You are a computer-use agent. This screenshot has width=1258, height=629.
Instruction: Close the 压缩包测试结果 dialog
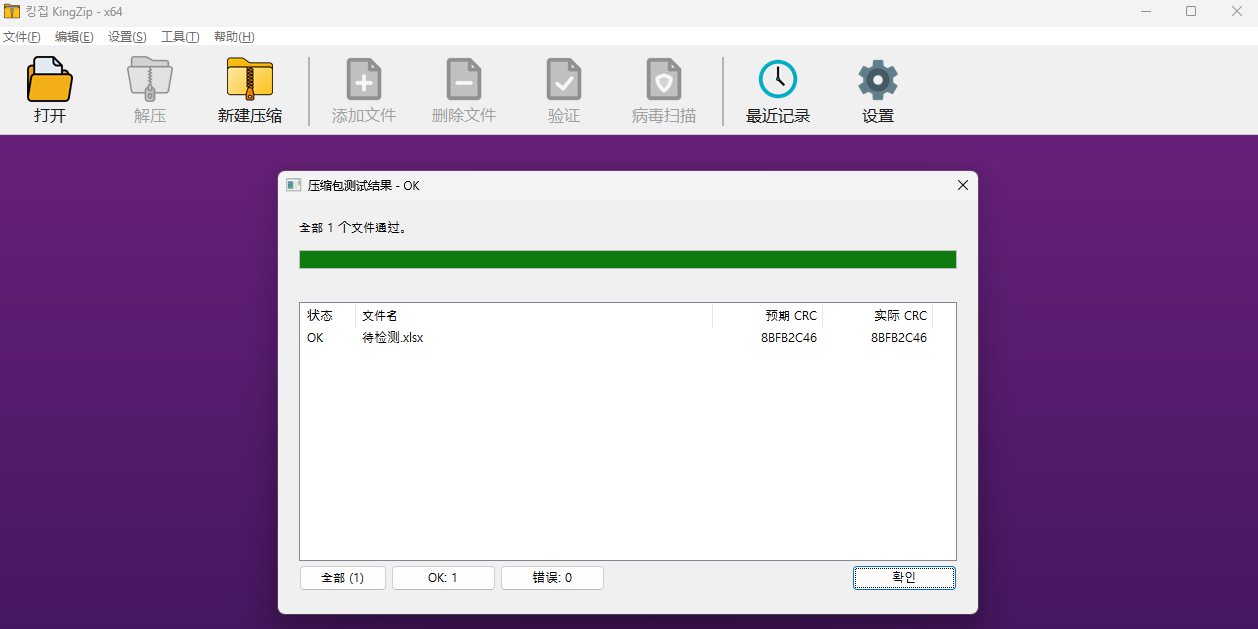(x=963, y=185)
